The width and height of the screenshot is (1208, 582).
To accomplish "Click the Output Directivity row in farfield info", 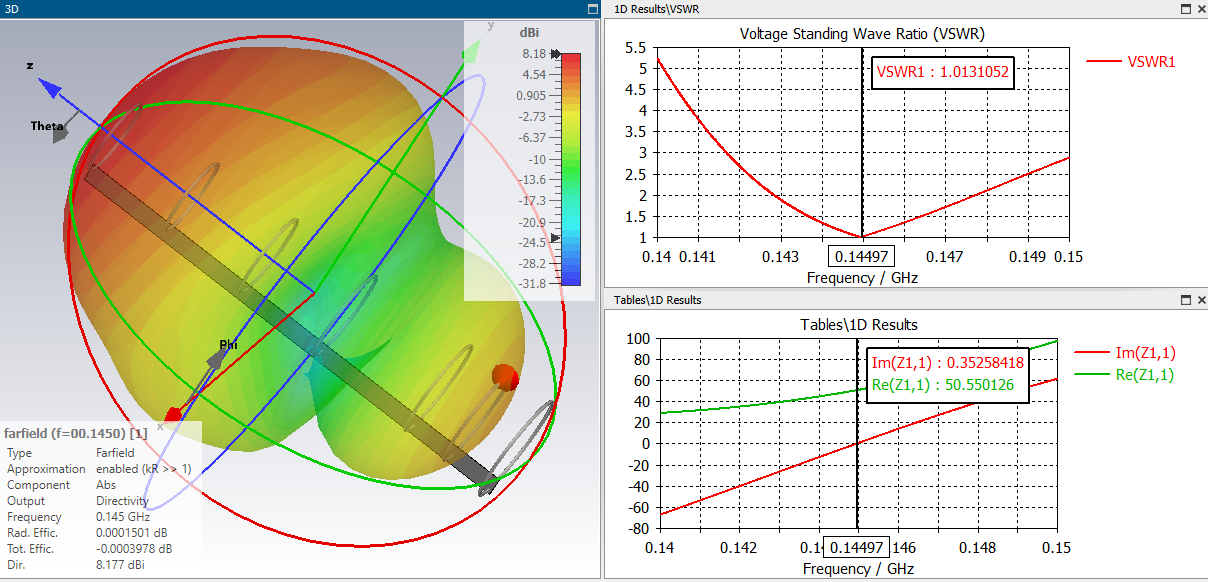I will [78, 501].
